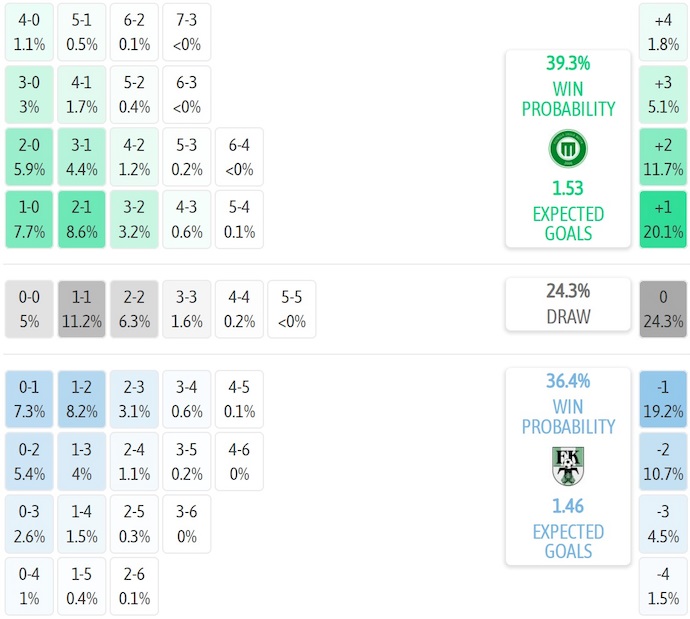This screenshot has width=690, height=619.
Task: Click the green home team crest icon
Action: coord(568,149)
